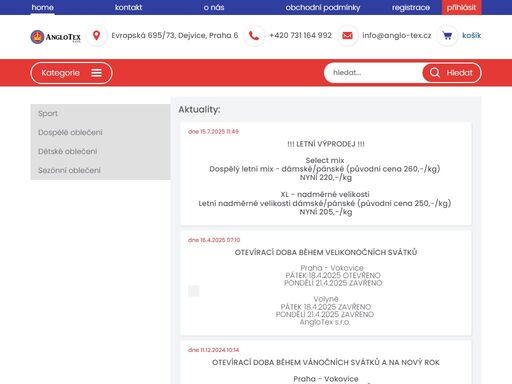Click the red phone icon
The image size is (512, 384).
click(x=254, y=35)
